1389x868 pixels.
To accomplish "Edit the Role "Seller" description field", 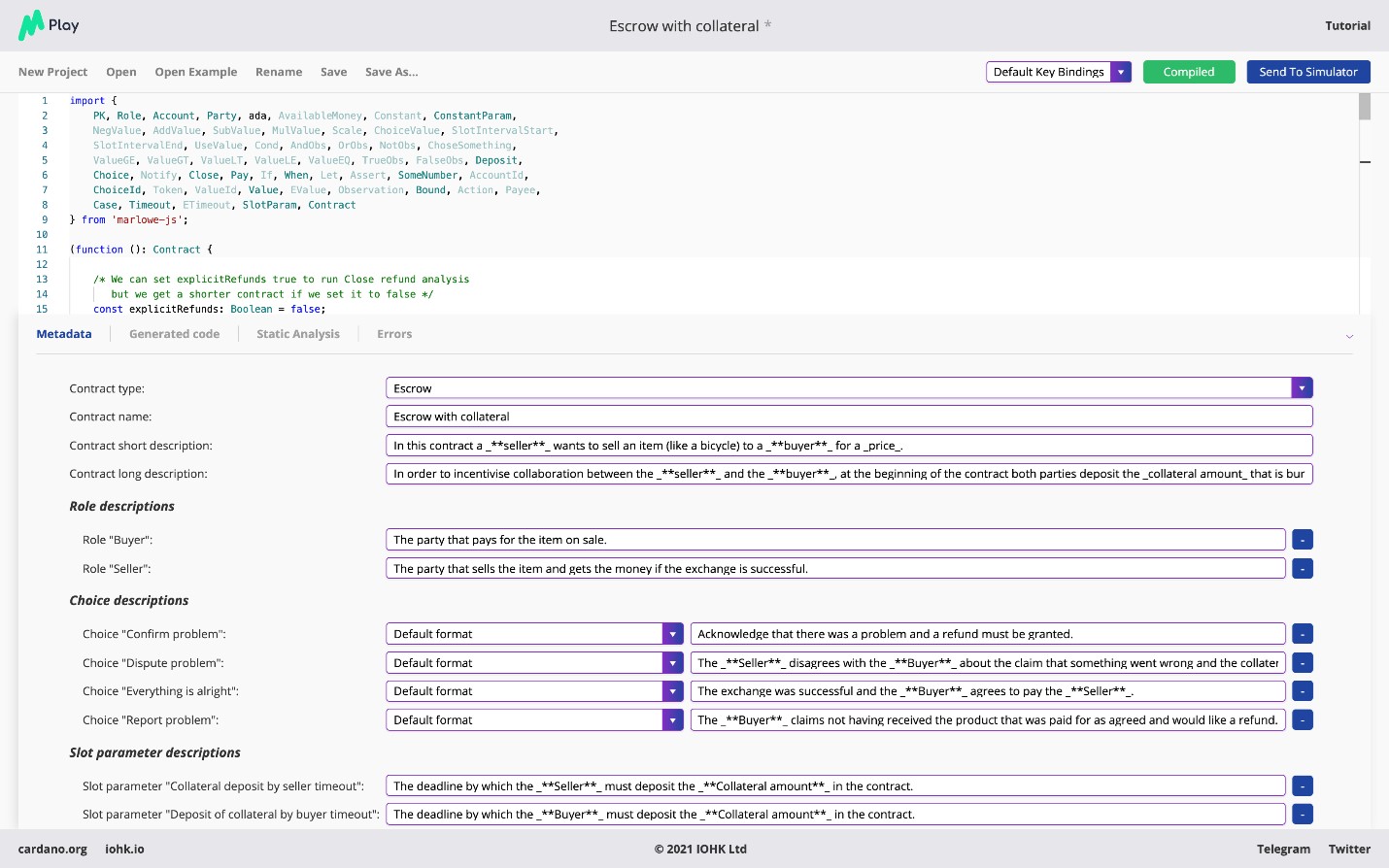I will tap(835, 569).
